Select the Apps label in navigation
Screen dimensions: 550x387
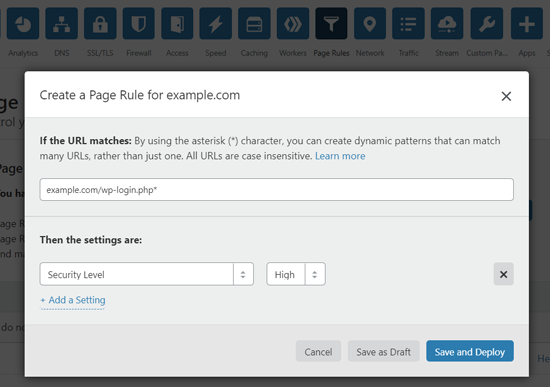click(x=527, y=53)
